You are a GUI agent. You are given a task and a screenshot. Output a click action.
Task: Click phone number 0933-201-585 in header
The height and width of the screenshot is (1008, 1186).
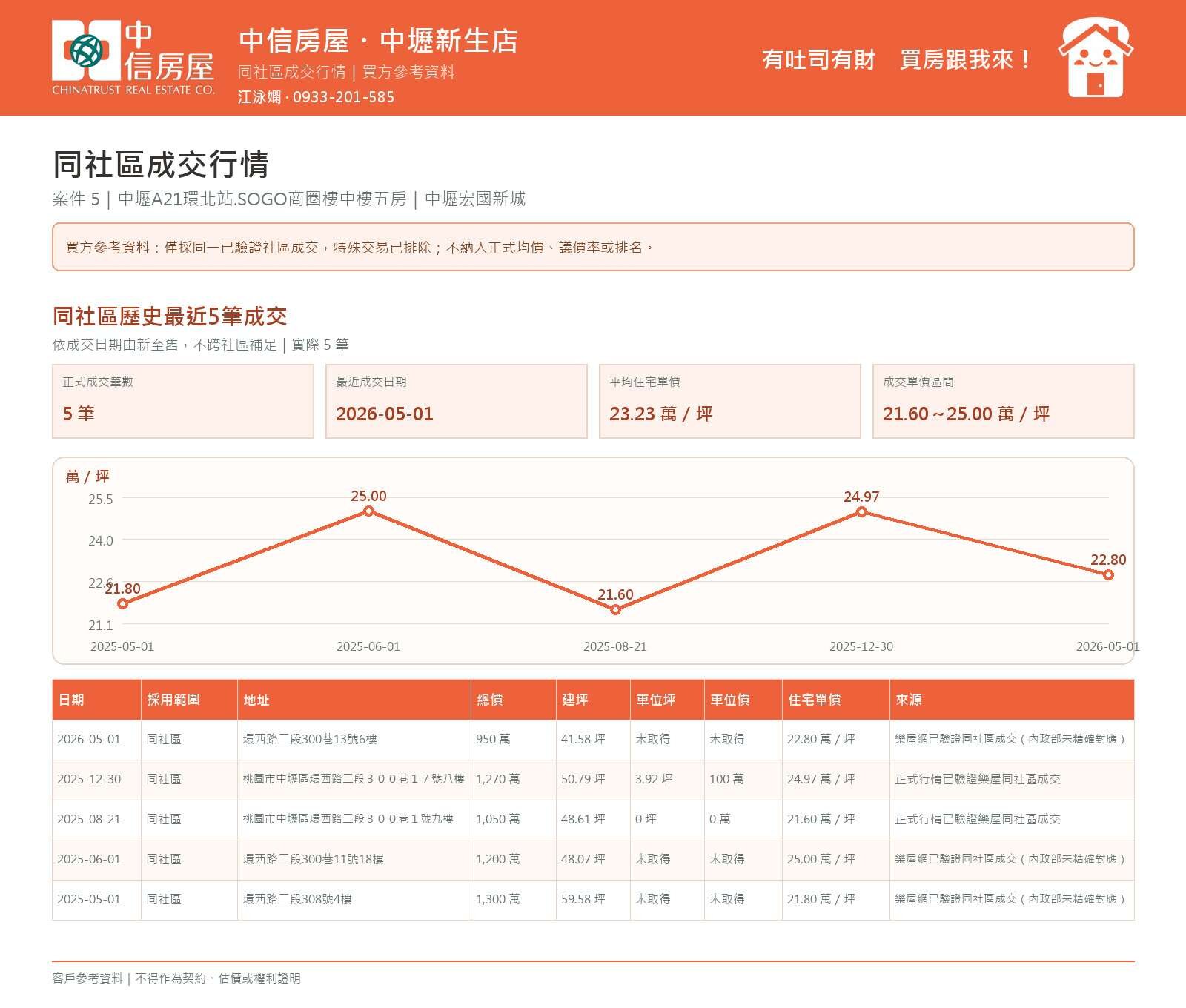(x=343, y=97)
